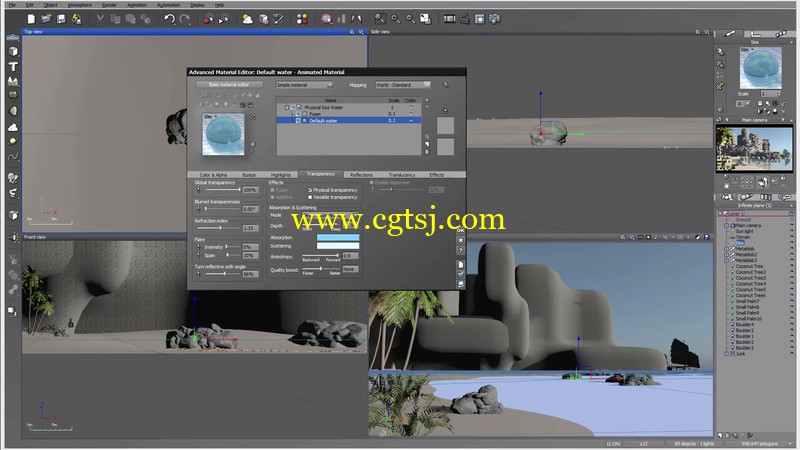Expand Main camera in the layer list
Viewport: 800px width, 450px height.
coord(727,225)
